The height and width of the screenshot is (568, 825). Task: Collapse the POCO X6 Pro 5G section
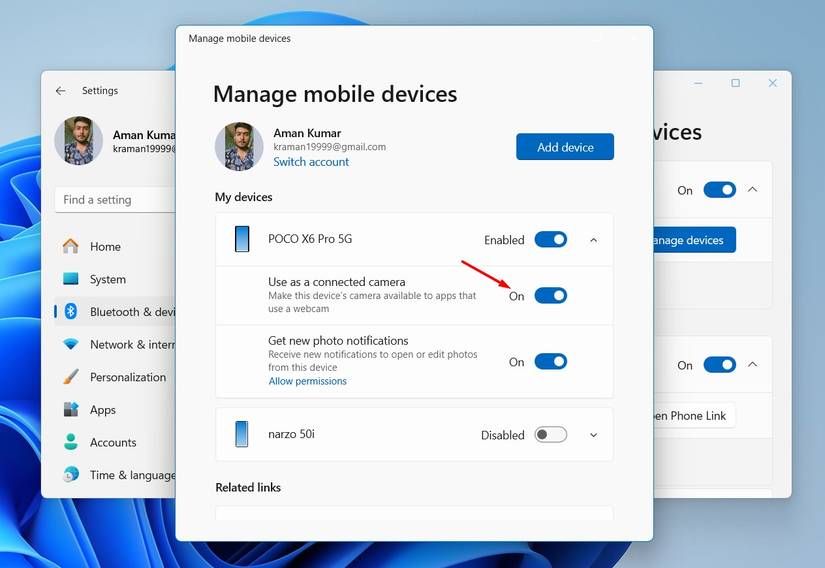(593, 240)
